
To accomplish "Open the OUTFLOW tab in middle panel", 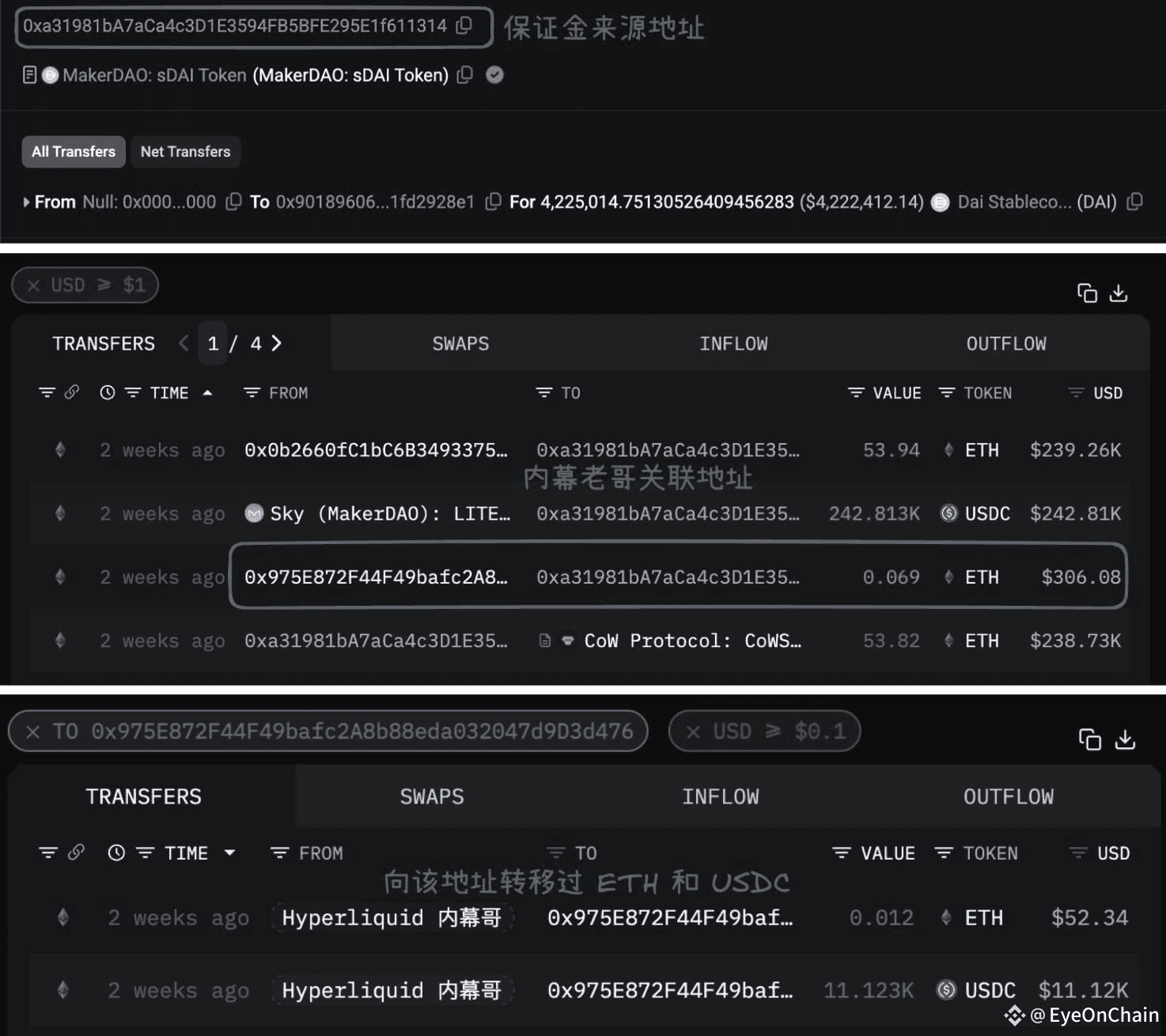I will point(1006,343).
